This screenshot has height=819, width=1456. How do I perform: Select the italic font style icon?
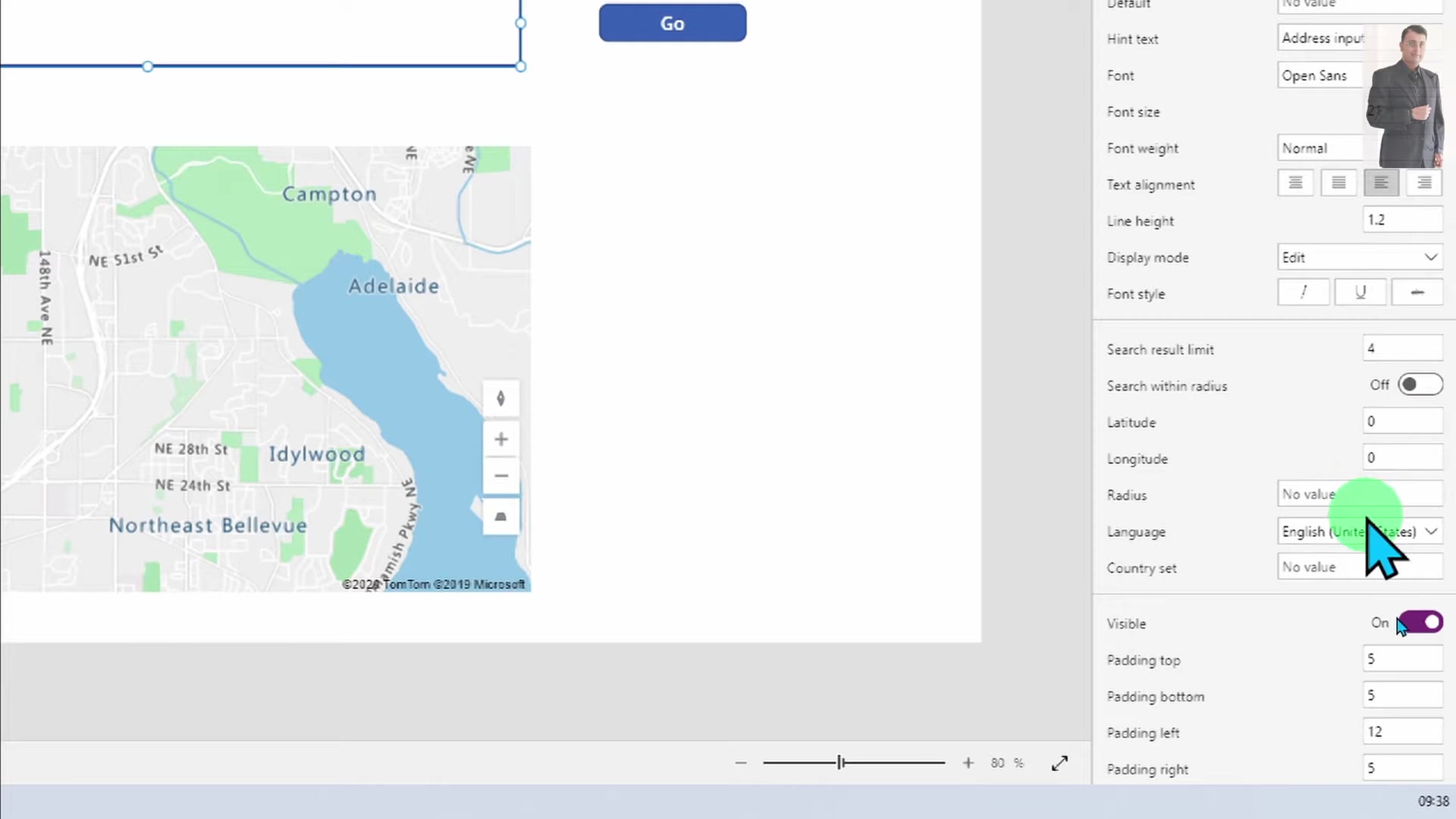click(1304, 292)
